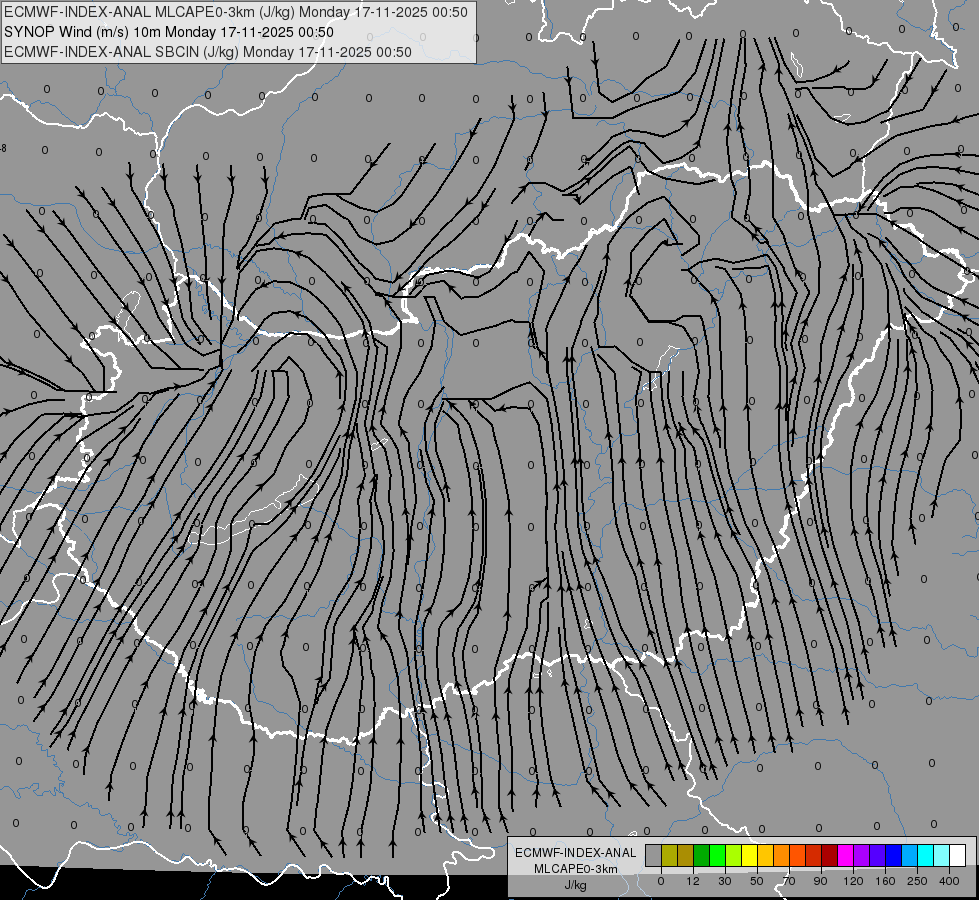Click the legend scale value 0

[661, 881]
